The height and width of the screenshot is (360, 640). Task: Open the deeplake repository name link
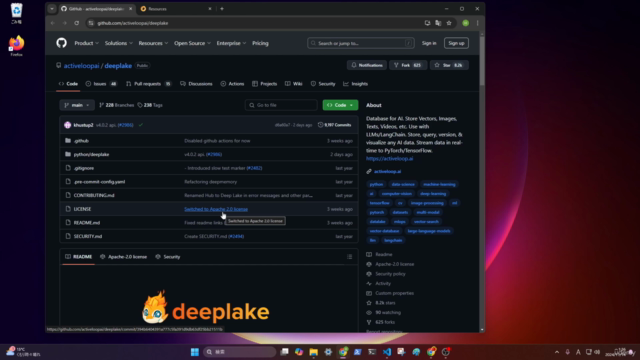118,66
